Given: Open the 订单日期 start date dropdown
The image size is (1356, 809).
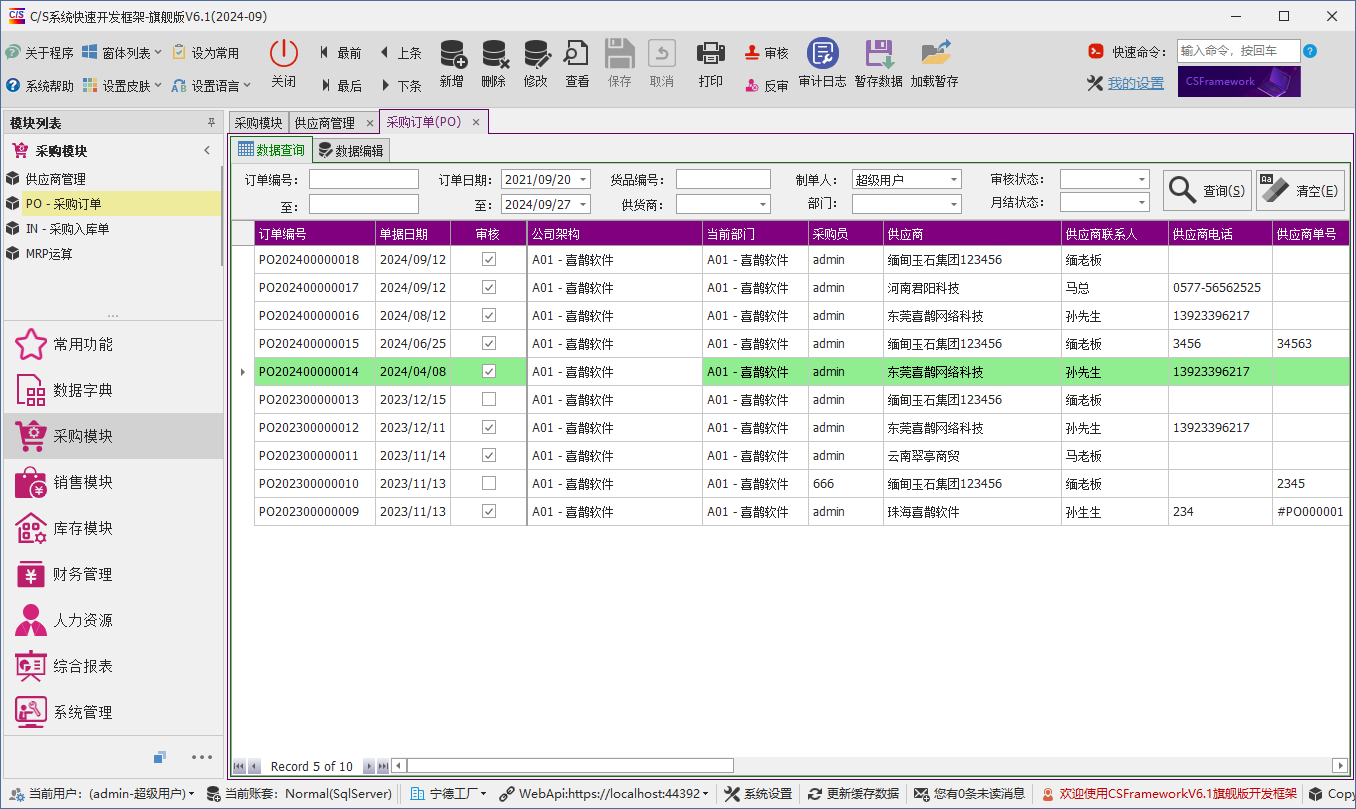Looking at the screenshot, I should (x=583, y=180).
